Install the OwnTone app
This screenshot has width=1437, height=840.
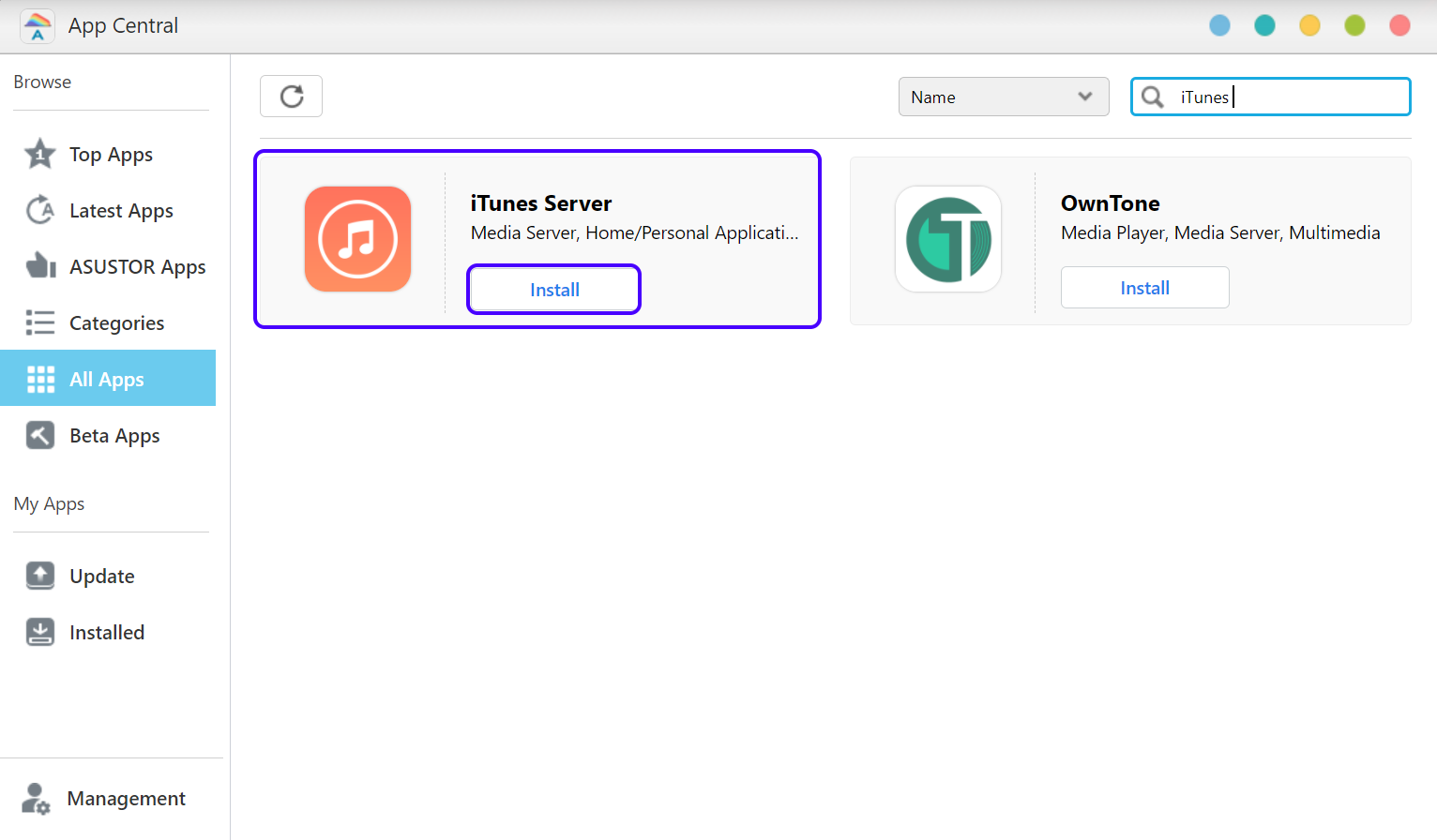click(1144, 288)
